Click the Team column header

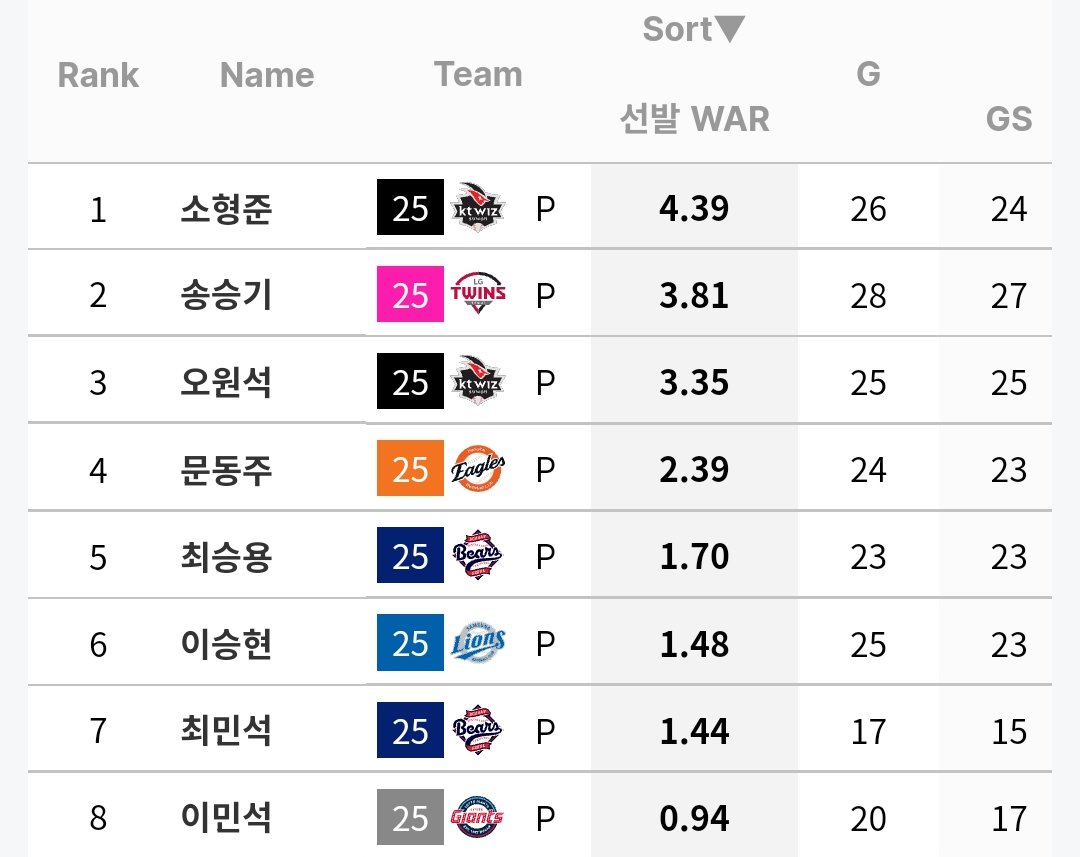[478, 74]
